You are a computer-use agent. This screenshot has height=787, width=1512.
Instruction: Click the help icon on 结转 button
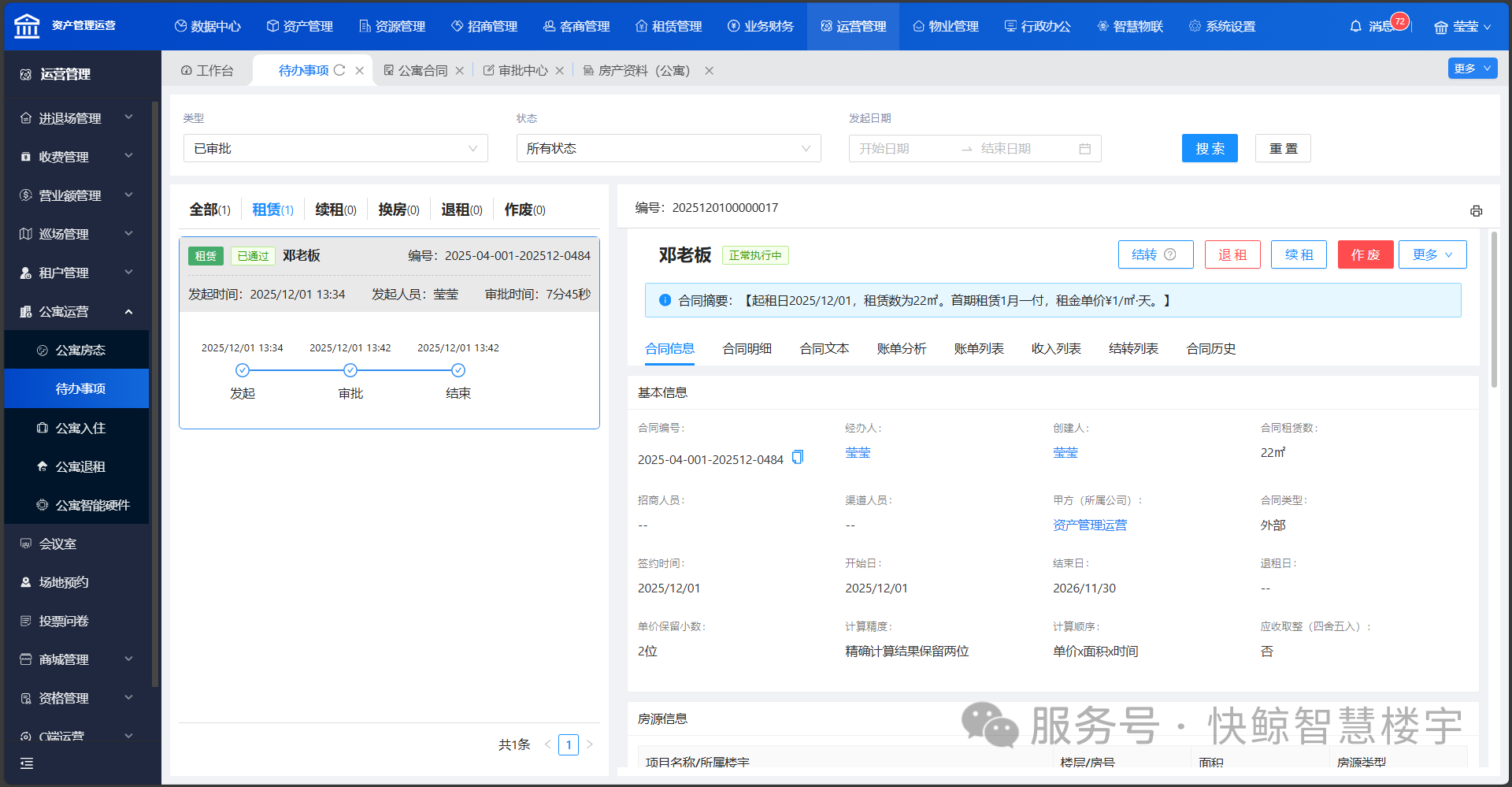pyautogui.click(x=1170, y=254)
